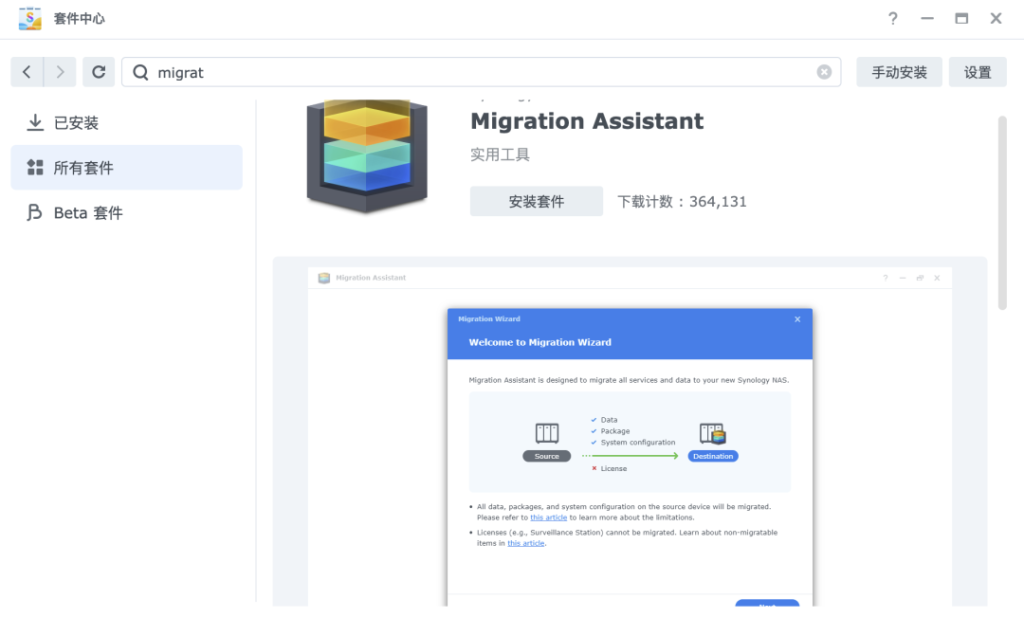Open help with the question mark icon

click(893, 19)
